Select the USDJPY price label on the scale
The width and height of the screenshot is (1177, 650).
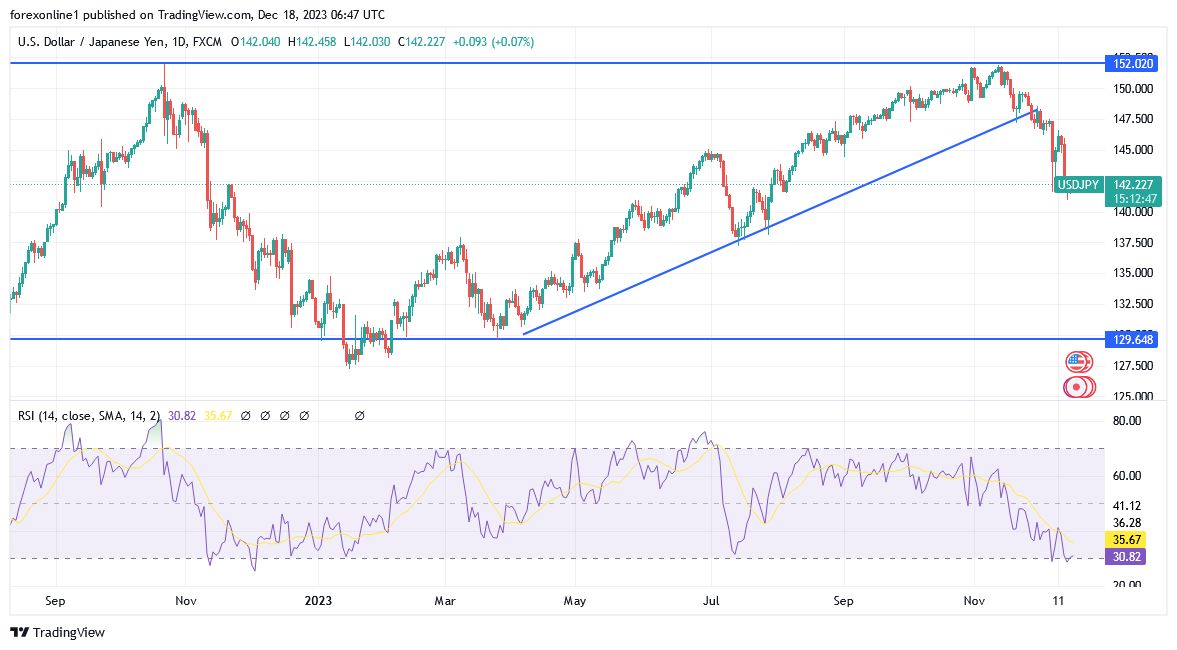pos(1080,185)
